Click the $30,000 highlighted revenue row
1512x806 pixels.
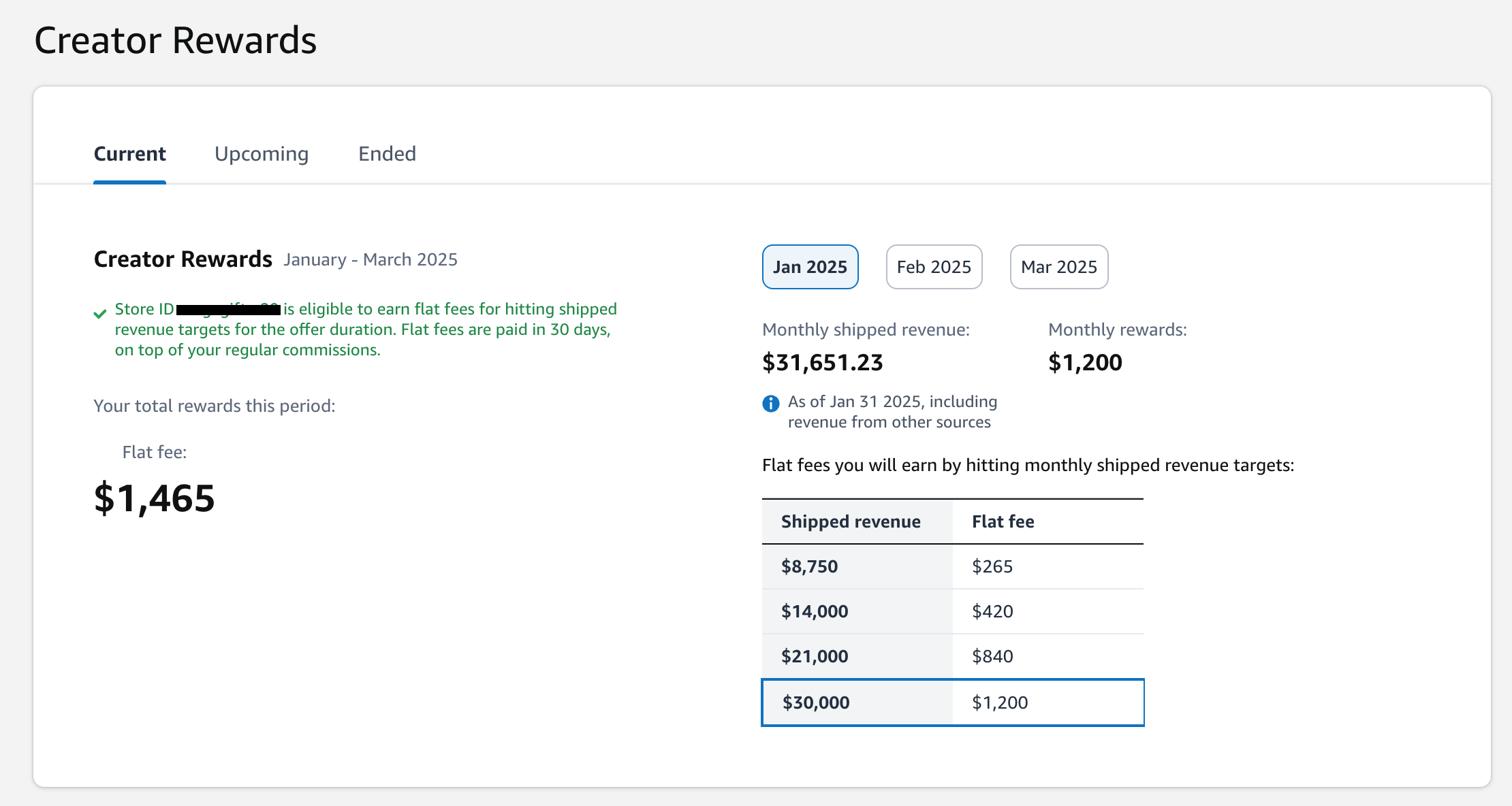tap(816, 703)
